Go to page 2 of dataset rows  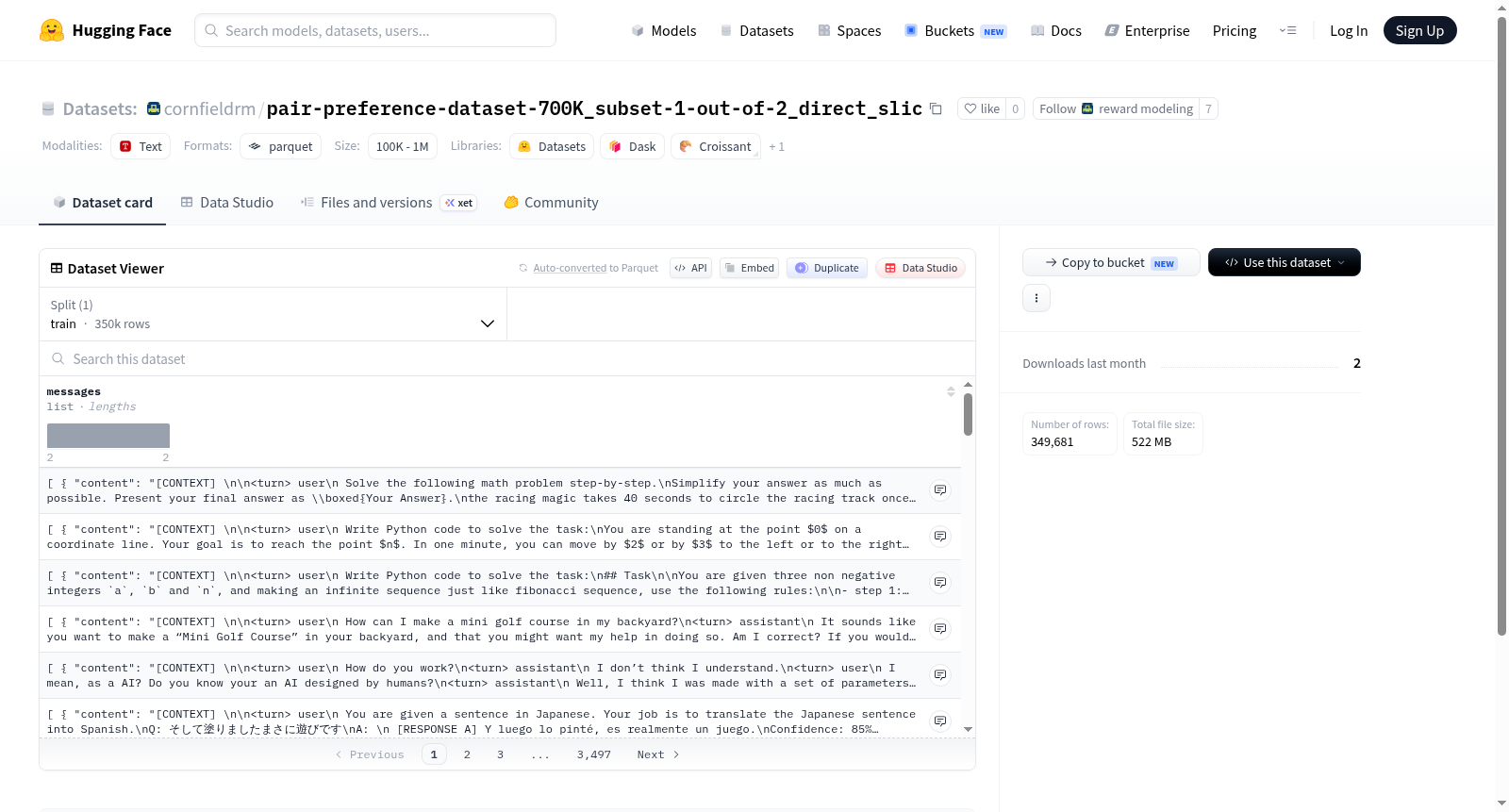467,754
